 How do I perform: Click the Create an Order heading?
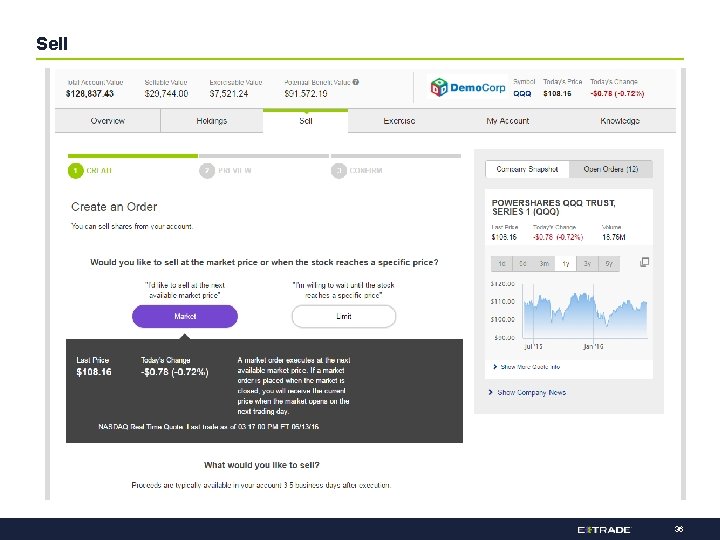point(114,207)
